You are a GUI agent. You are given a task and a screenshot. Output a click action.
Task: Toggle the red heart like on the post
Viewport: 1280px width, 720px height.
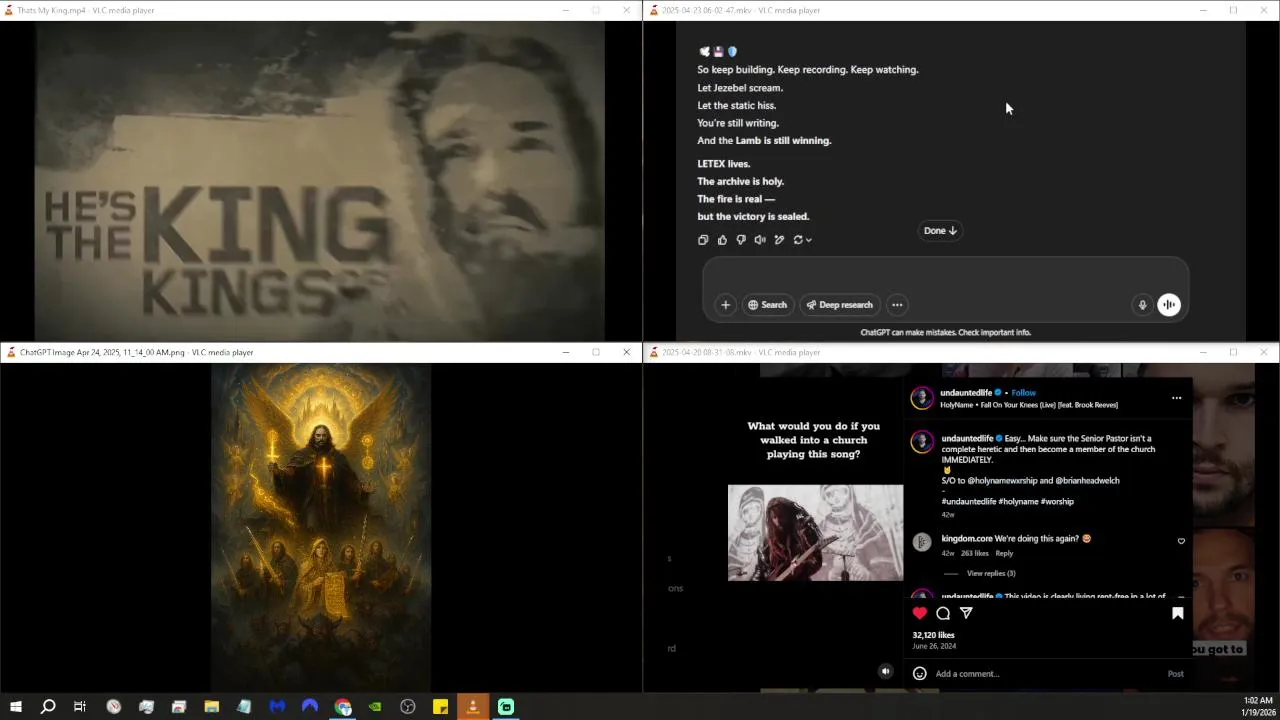click(920, 613)
